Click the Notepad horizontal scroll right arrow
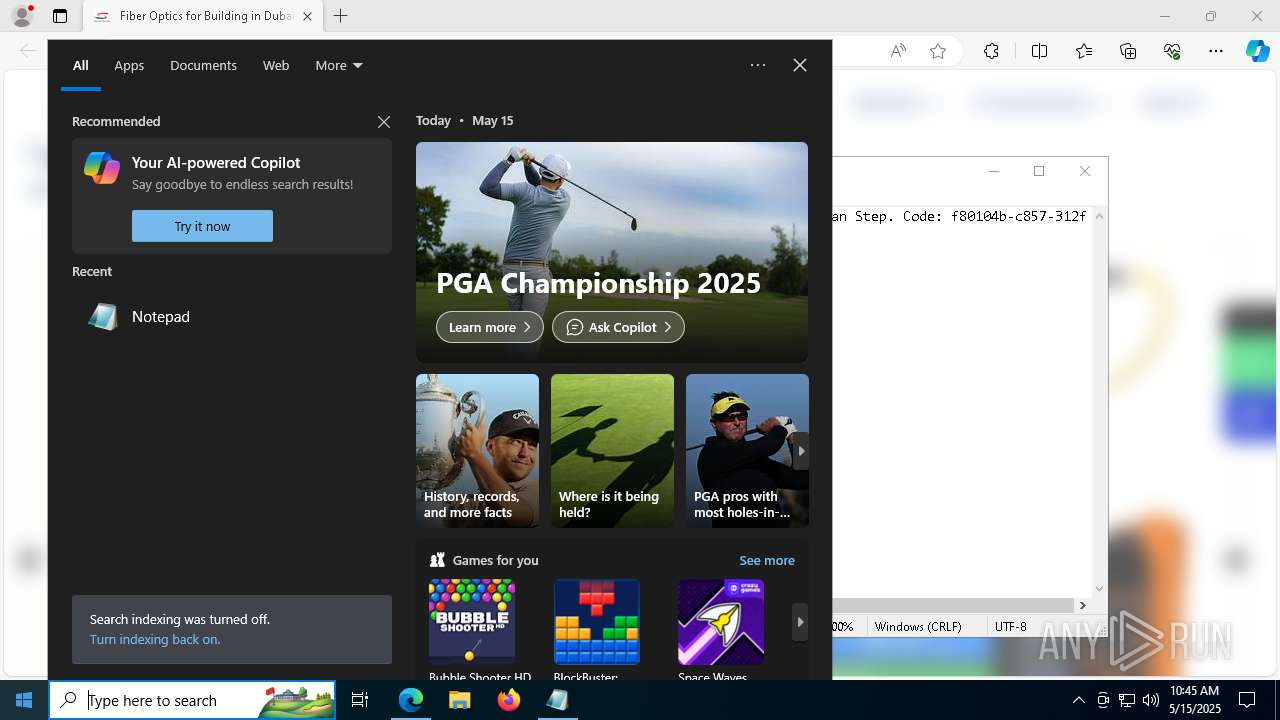This screenshot has width=1280, height=720. (1082, 605)
